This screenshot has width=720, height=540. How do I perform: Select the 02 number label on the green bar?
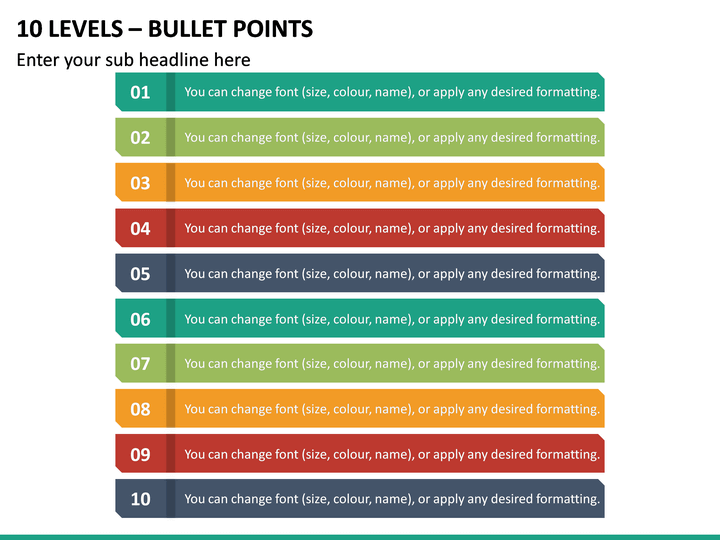pos(140,137)
